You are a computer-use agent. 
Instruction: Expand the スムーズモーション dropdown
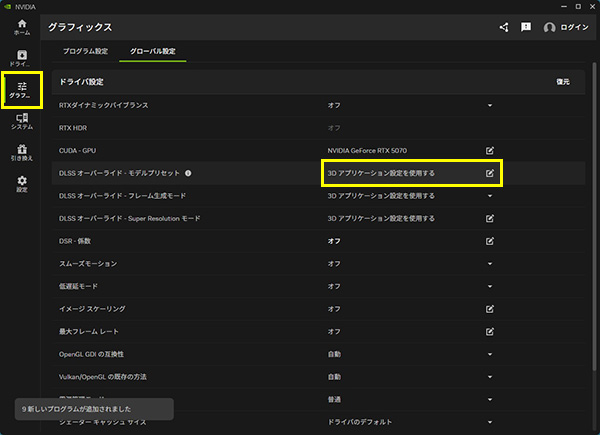(490, 264)
